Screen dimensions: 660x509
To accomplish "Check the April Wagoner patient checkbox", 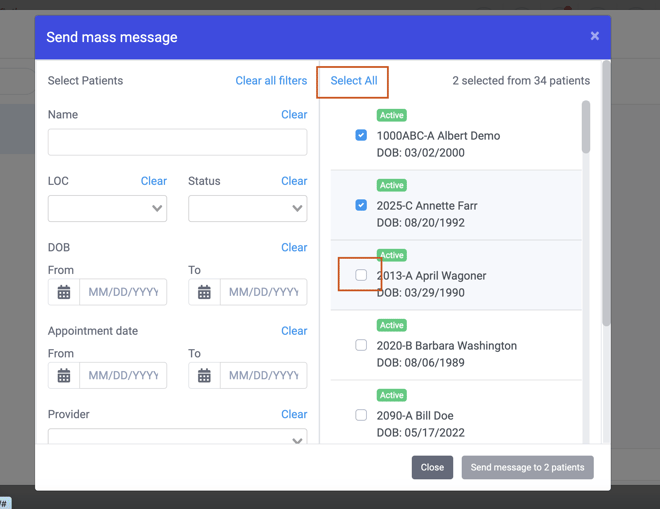I will 361,275.
